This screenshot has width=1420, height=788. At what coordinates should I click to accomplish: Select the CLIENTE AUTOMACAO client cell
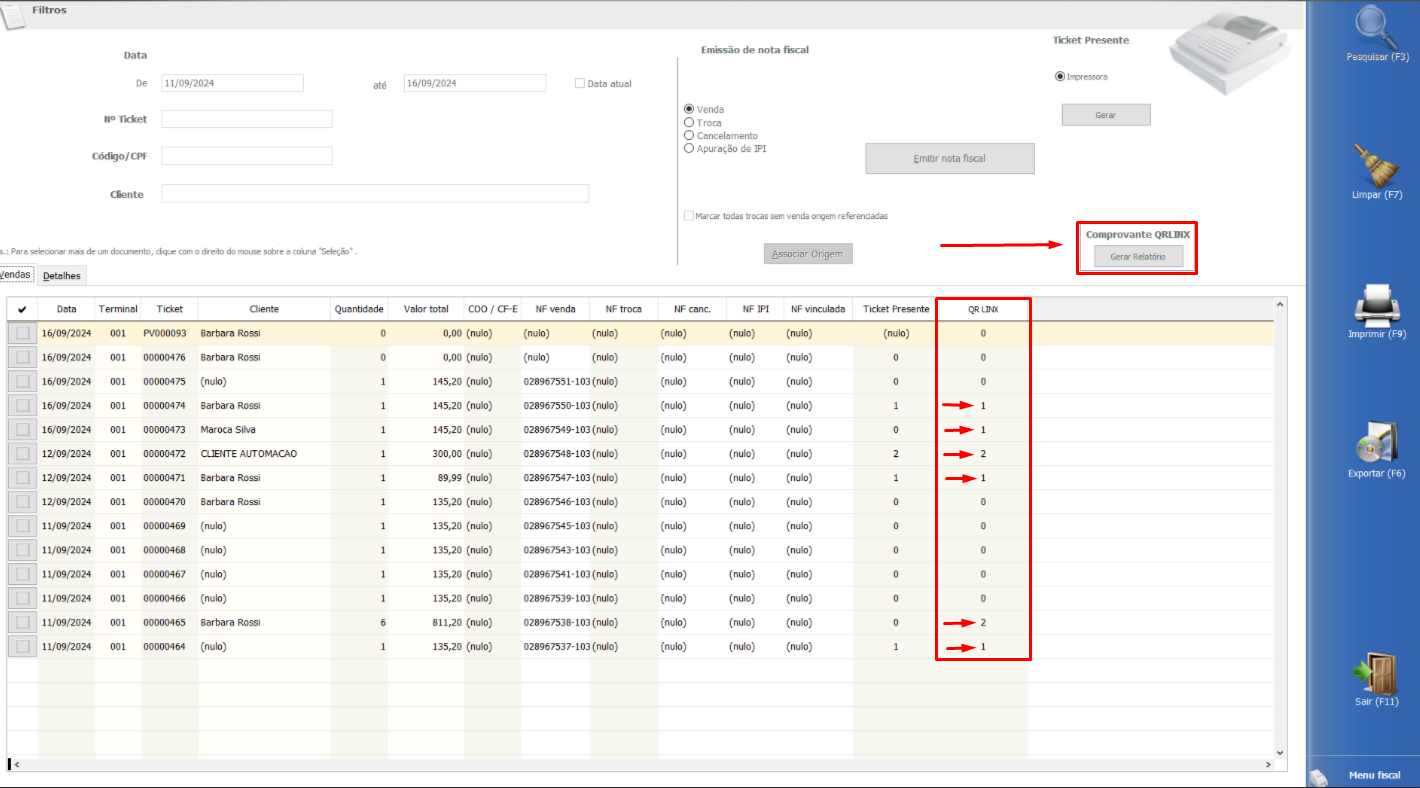[x=265, y=453]
